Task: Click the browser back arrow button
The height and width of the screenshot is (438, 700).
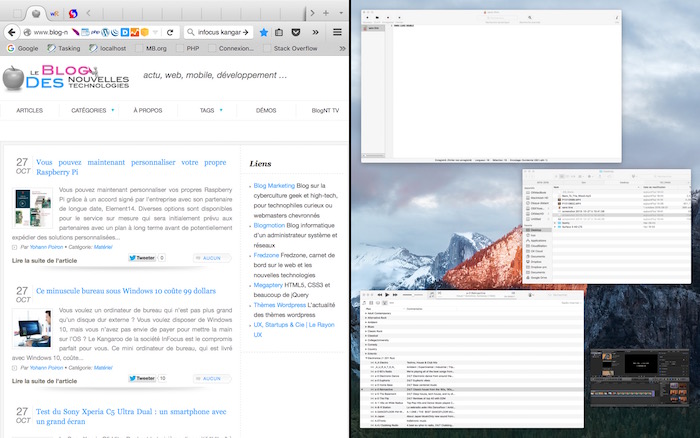Action: pyautogui.click(x=12, y=32)
